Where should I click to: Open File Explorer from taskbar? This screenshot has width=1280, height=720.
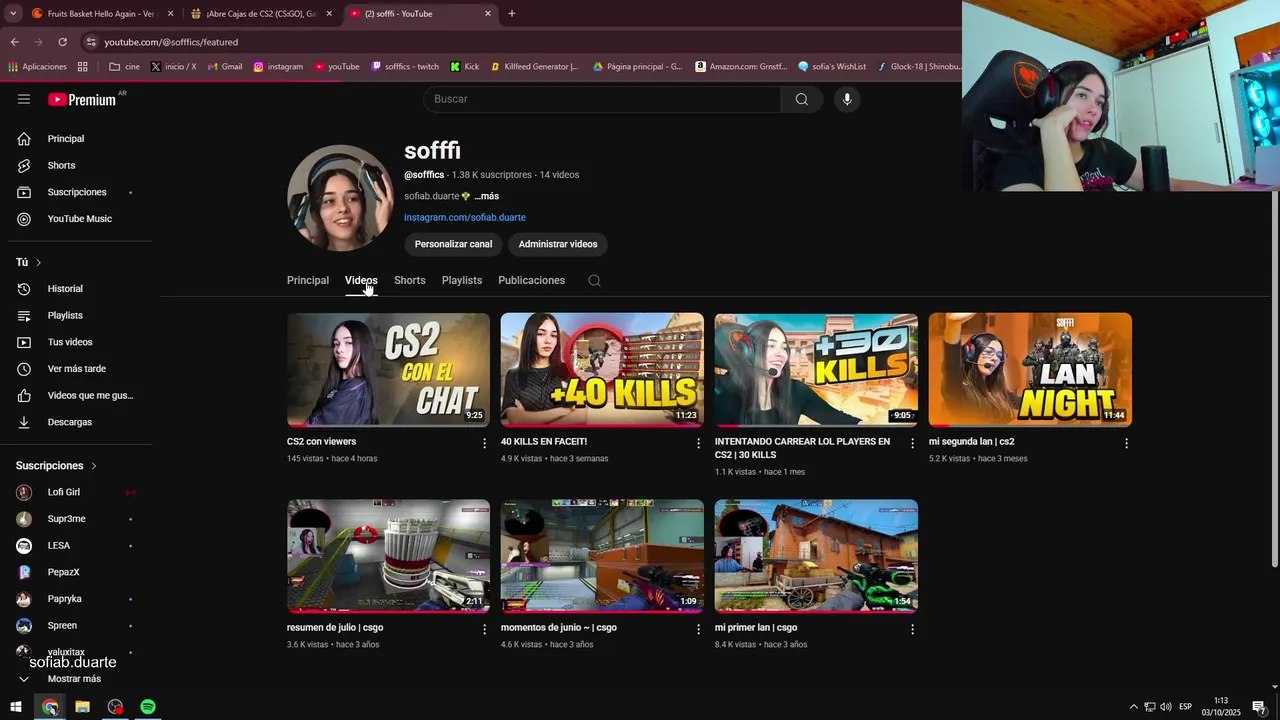point(82,707)
